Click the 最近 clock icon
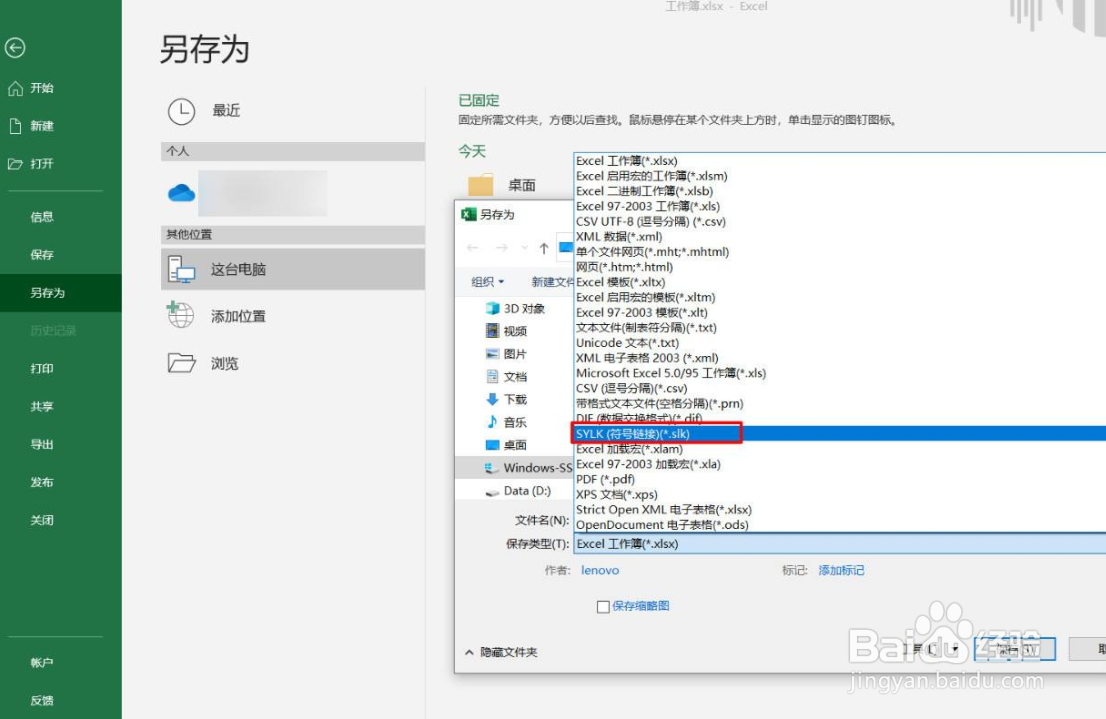Image resolution: width=1106 pixels, height=719 pixels. [181, 111]
